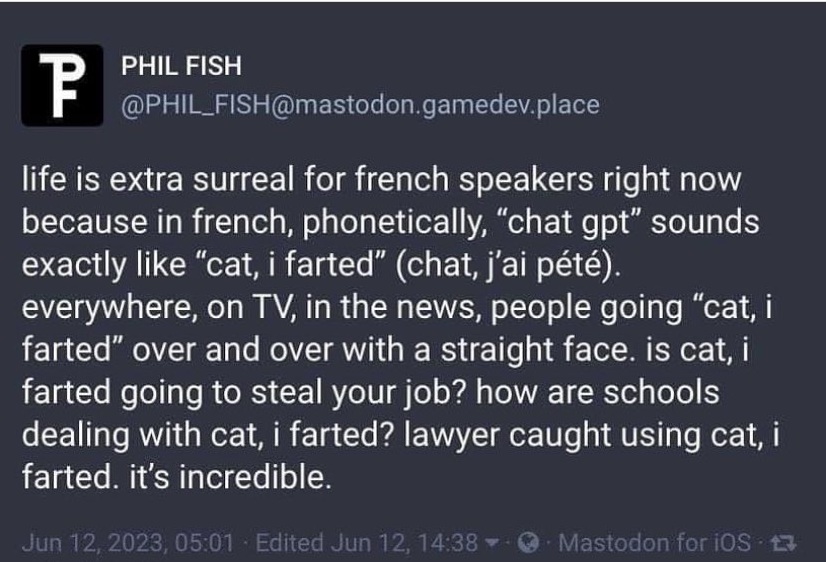Click the quoted "chat gpt" text
Viewport: 826px width, 562px height.
tap(573, 222)
